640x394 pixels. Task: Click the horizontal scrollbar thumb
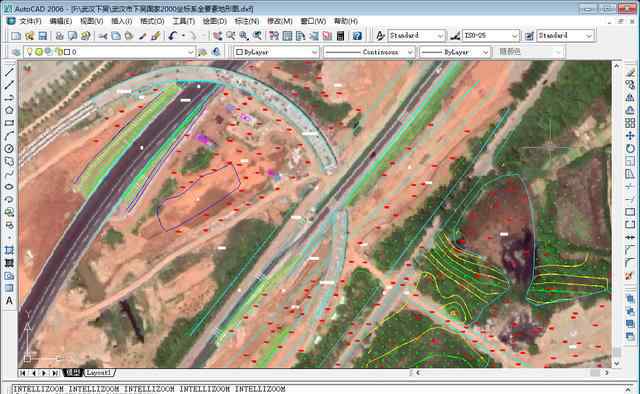click(595, 373)
